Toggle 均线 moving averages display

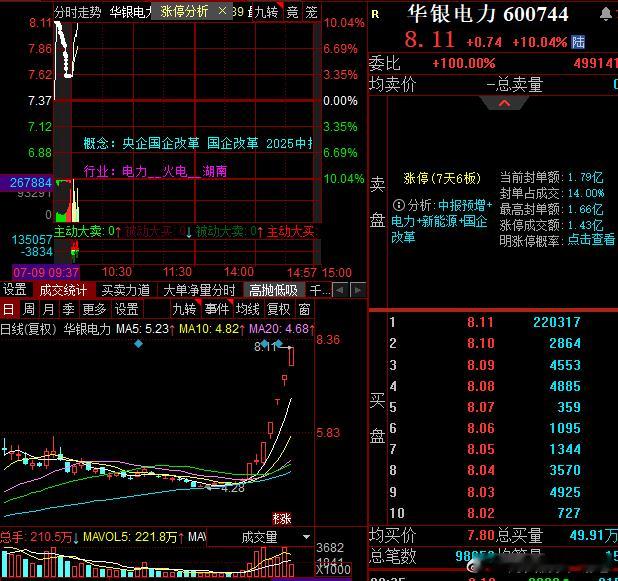click(248, 309)
